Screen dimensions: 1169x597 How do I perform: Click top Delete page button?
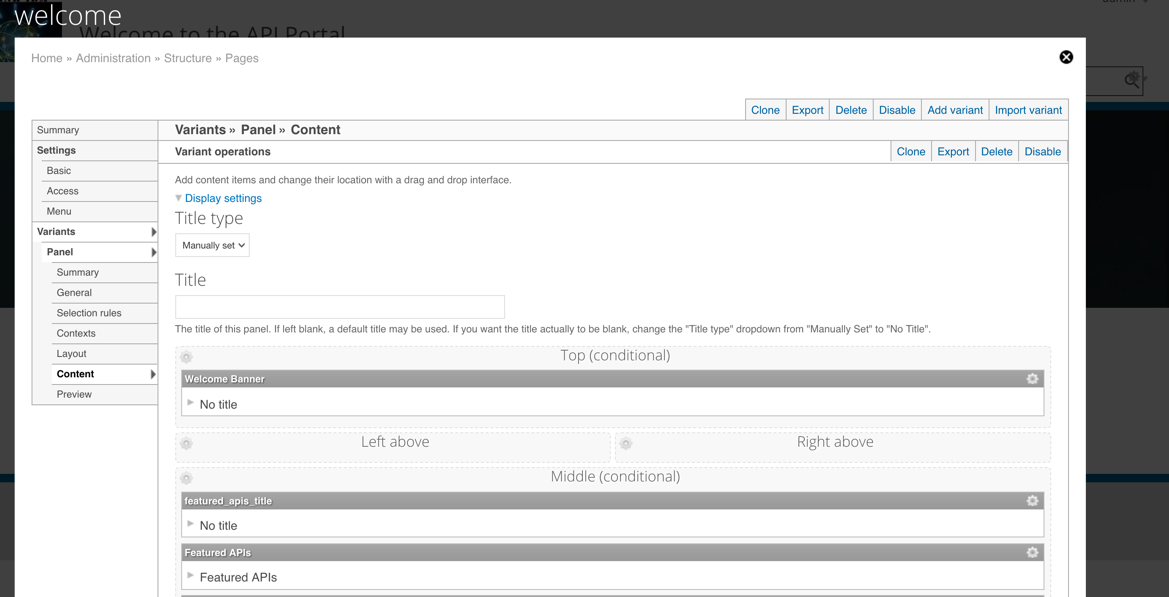click(851, 110)
